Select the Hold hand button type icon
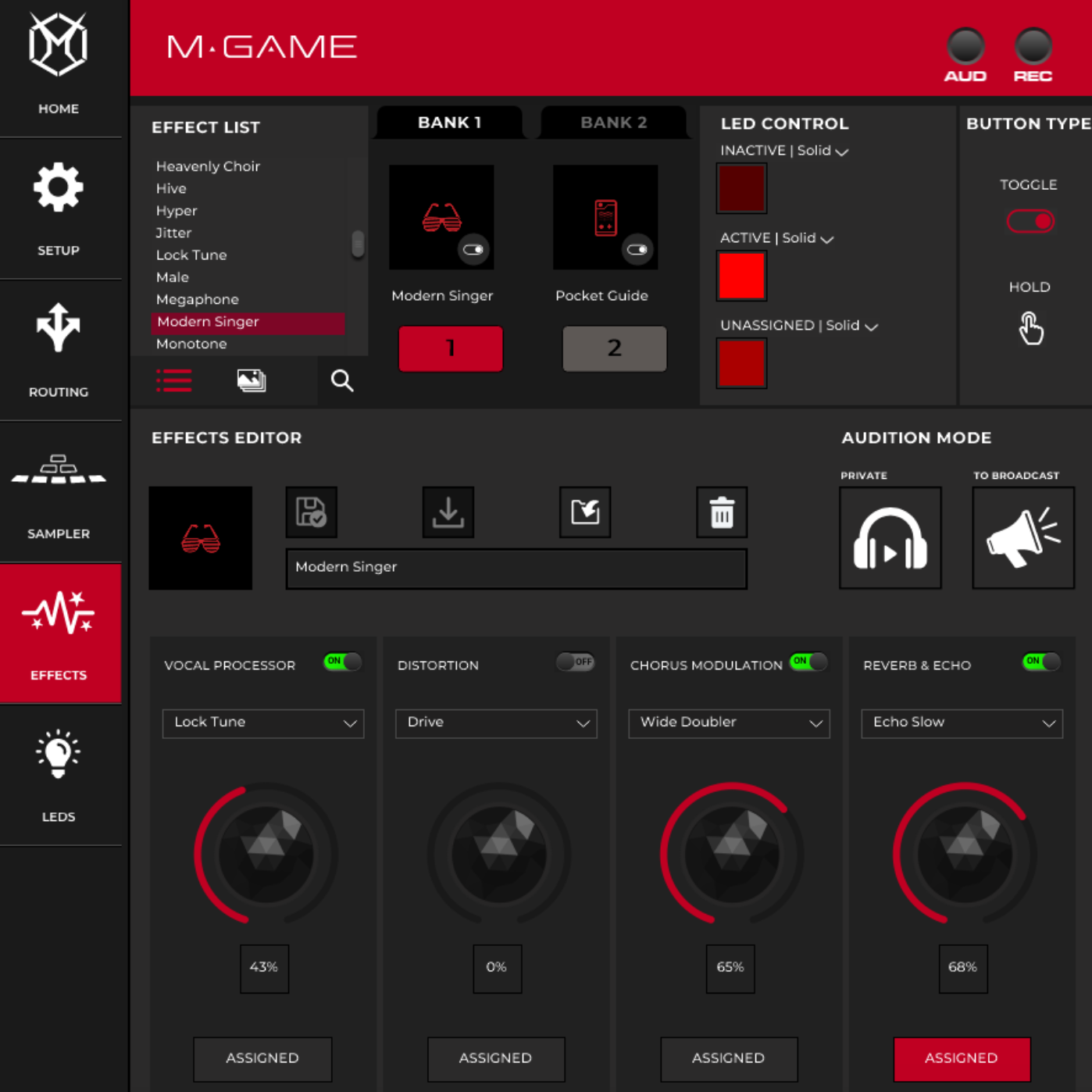 coord(1031,328)
